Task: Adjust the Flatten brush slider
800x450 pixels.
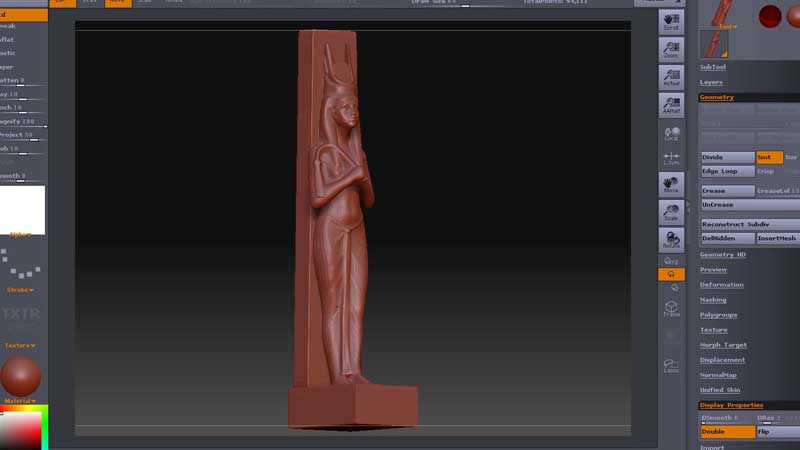Action: pyautogui.click(x=23, y=81)
